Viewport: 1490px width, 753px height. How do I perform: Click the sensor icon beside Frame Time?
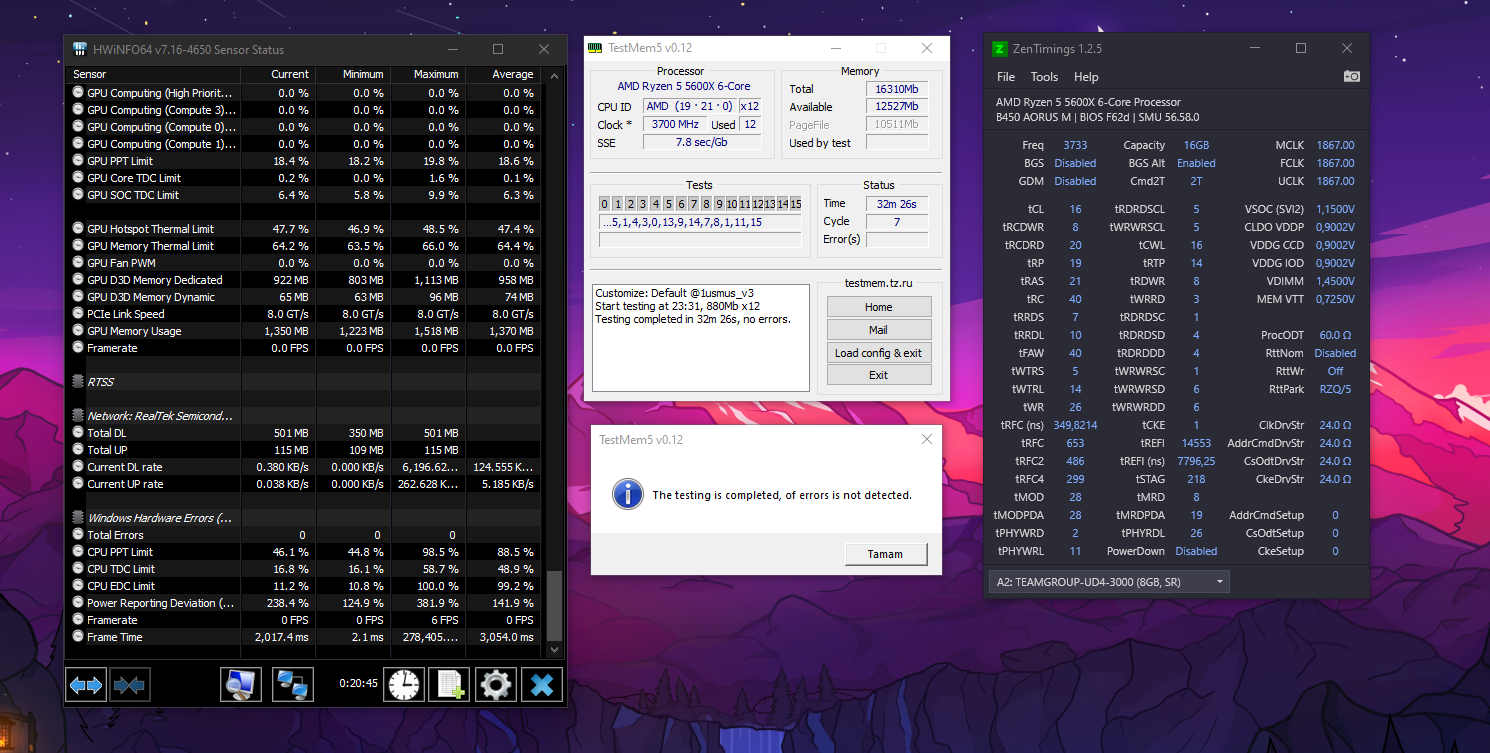(x=79, y=637)
